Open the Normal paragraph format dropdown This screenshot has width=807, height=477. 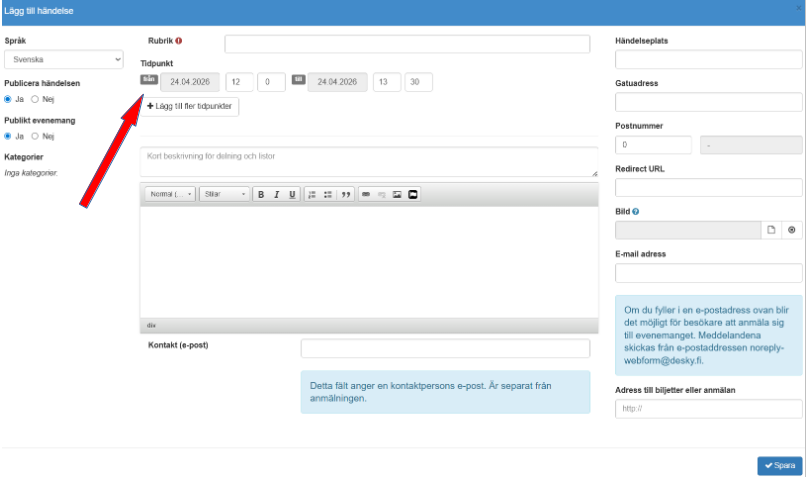[x=171, y=194]
